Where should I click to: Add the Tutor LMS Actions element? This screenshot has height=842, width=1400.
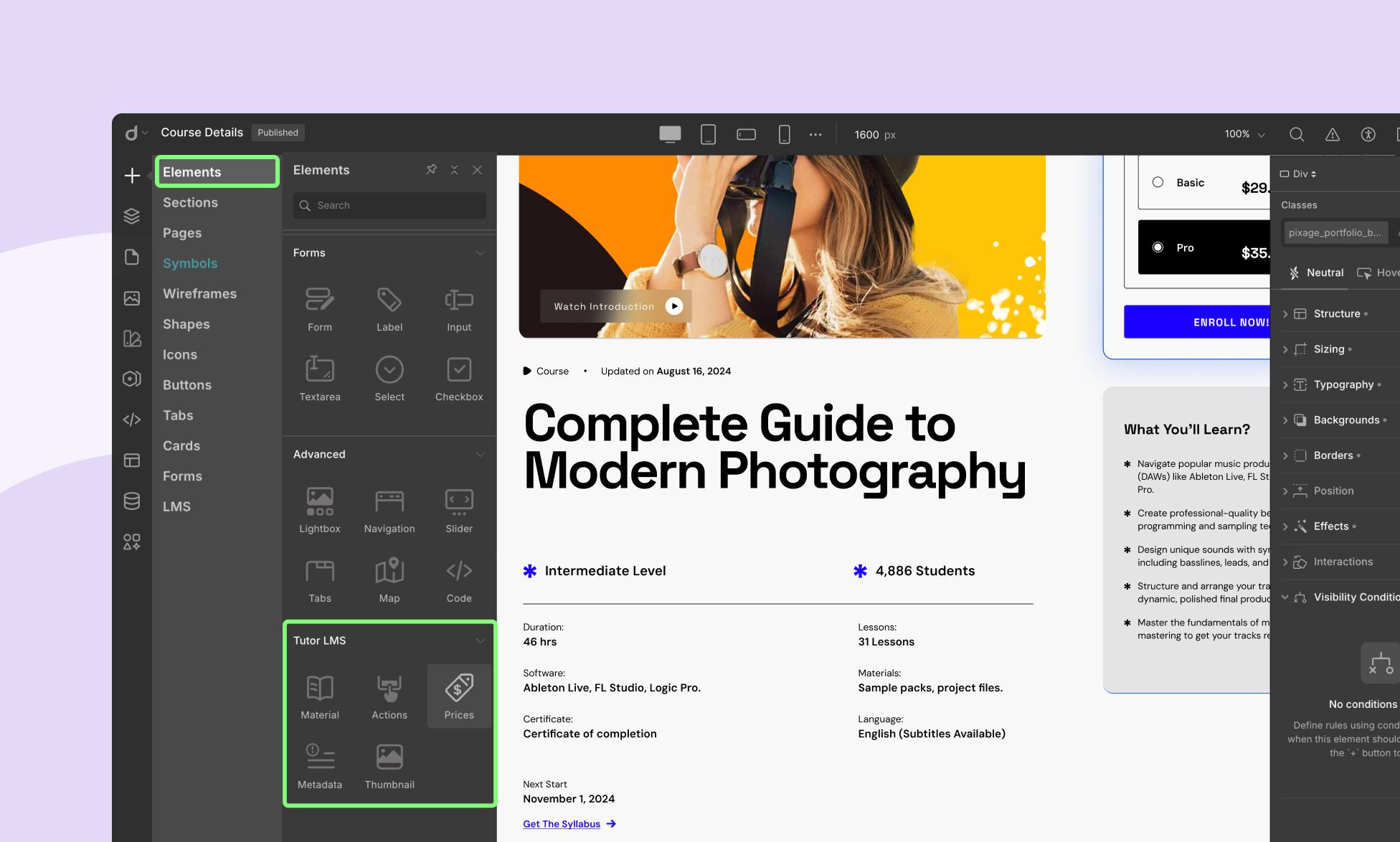tap(389, 696)
